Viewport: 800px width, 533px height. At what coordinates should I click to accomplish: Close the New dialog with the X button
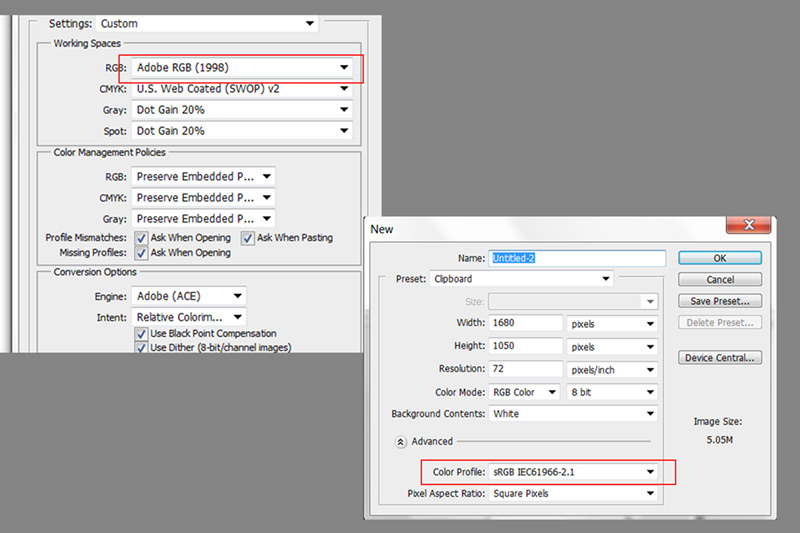pyautogui.click(x=748, y=225)
